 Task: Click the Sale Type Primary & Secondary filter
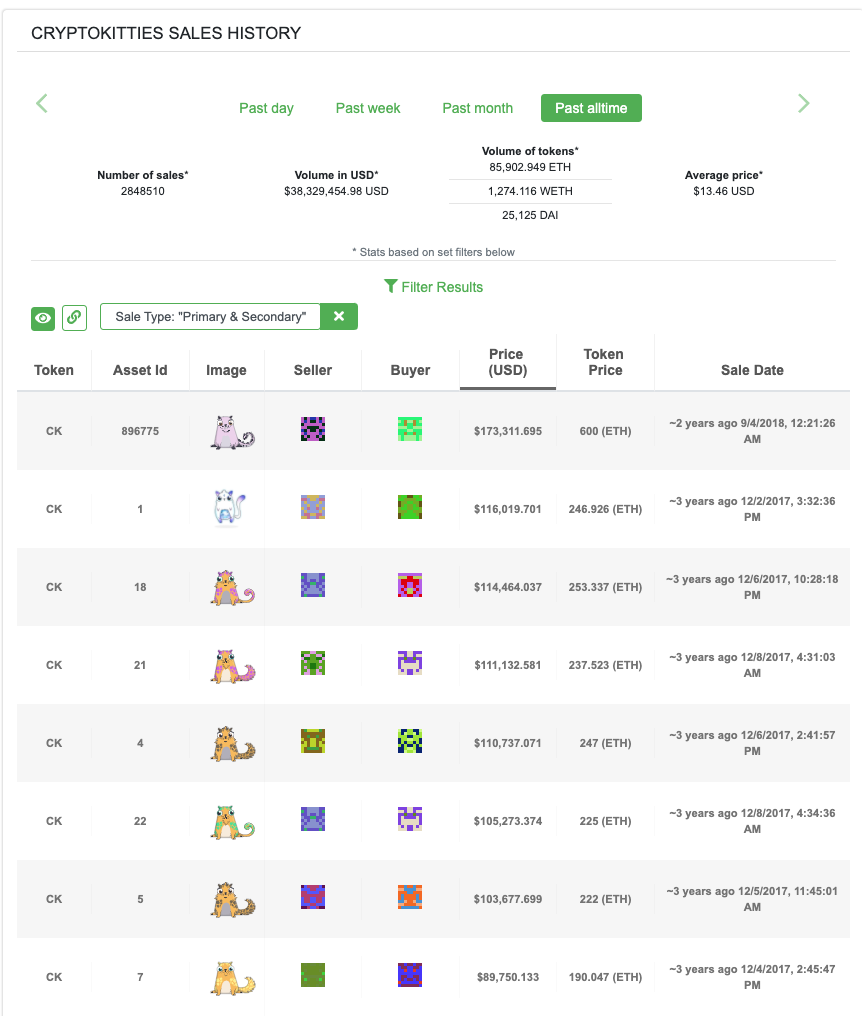click(211, 316)
